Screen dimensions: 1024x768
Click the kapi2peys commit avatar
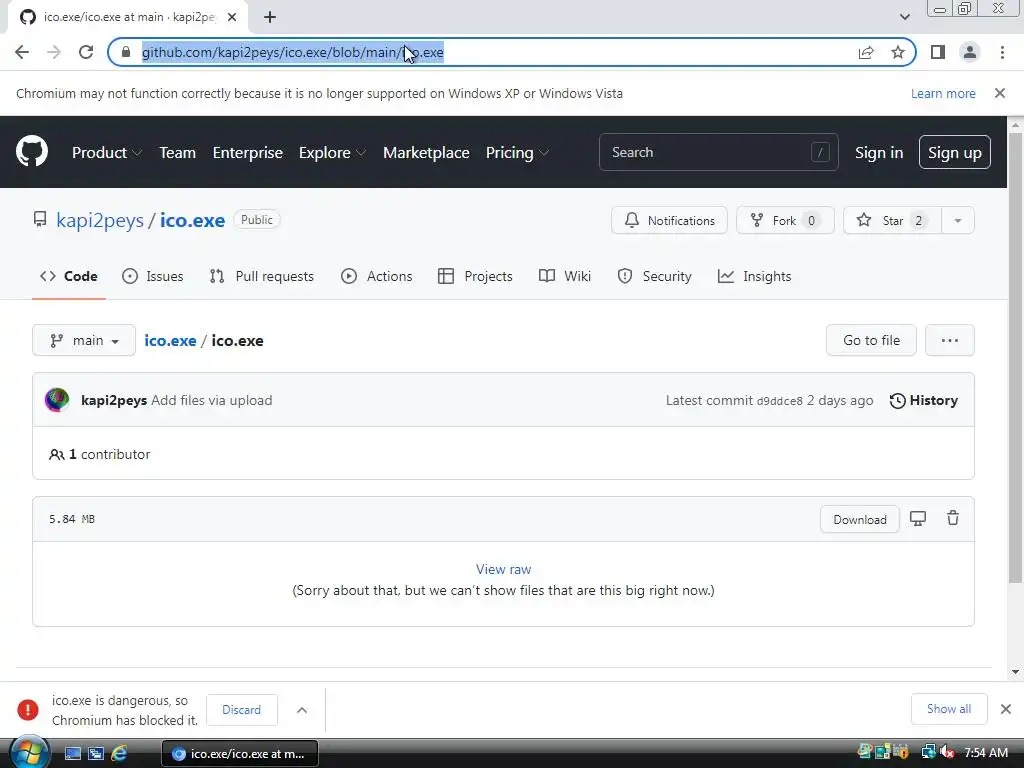57,400
